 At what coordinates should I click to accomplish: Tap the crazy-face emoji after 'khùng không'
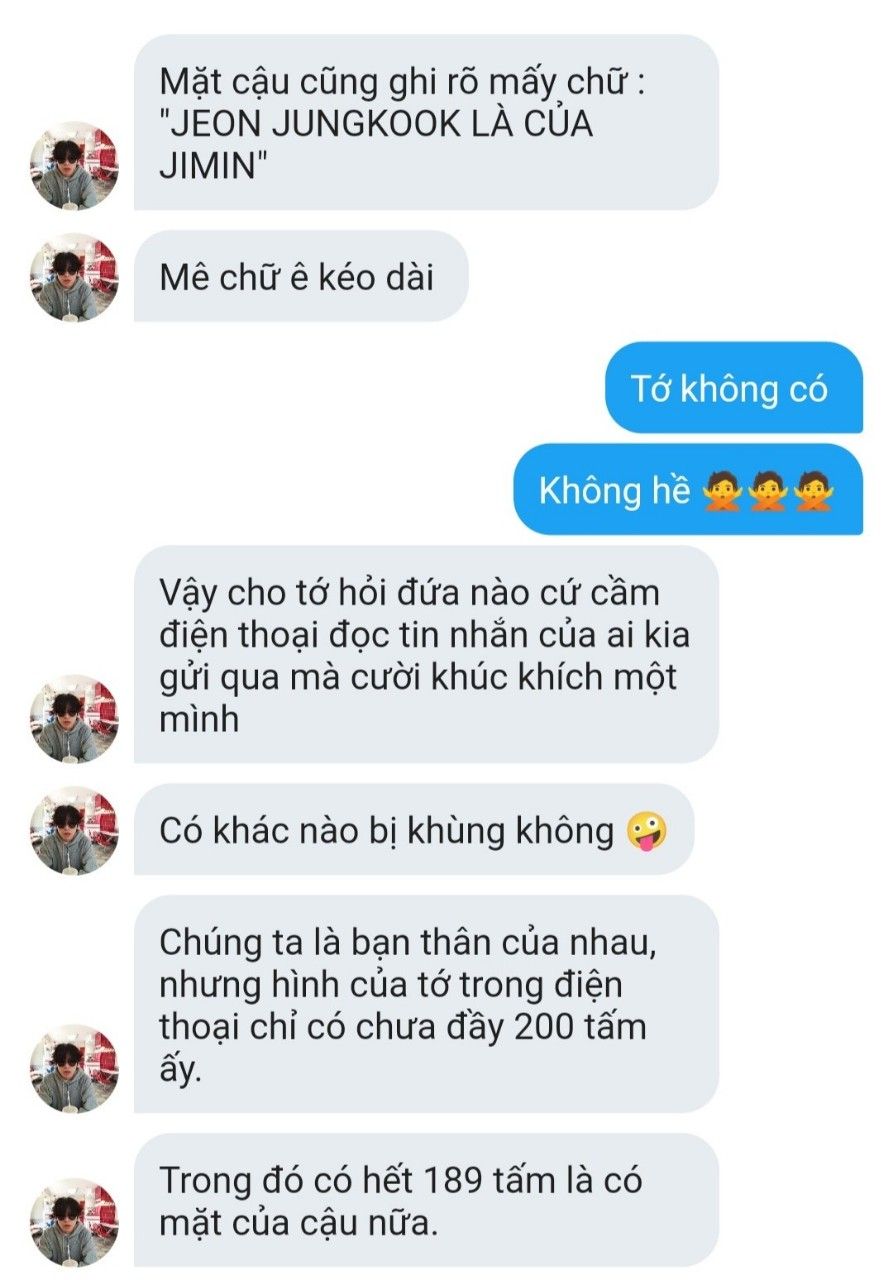[x=646, y=831]
